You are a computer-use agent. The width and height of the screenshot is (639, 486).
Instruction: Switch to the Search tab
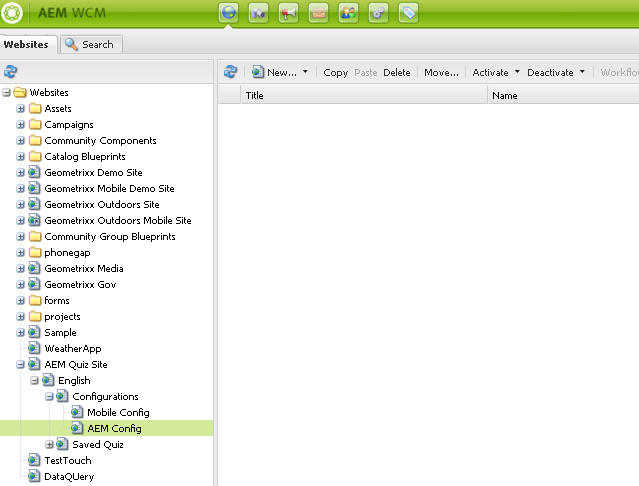(91, 44)
